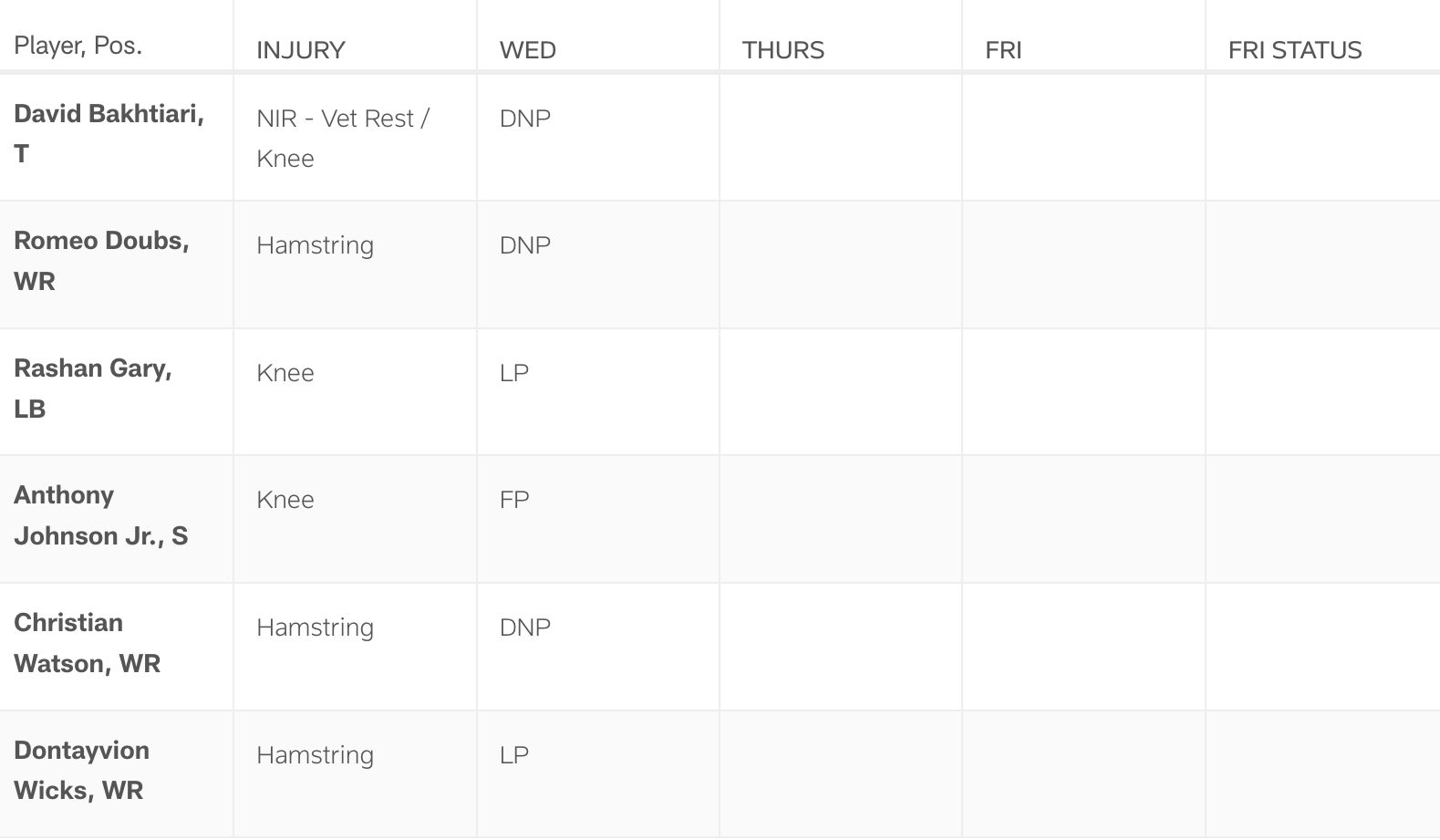Click Anthony Johnson Jr.'s FP Wednesday status
Screen dimensions: 1440x840
pos(514,500)
